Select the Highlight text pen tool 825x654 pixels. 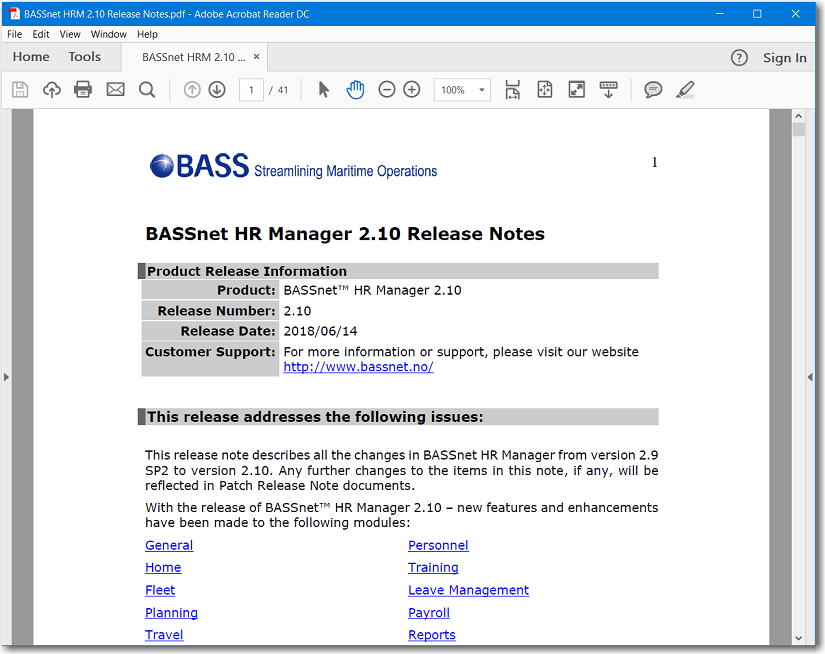click(x=685, y=89)
